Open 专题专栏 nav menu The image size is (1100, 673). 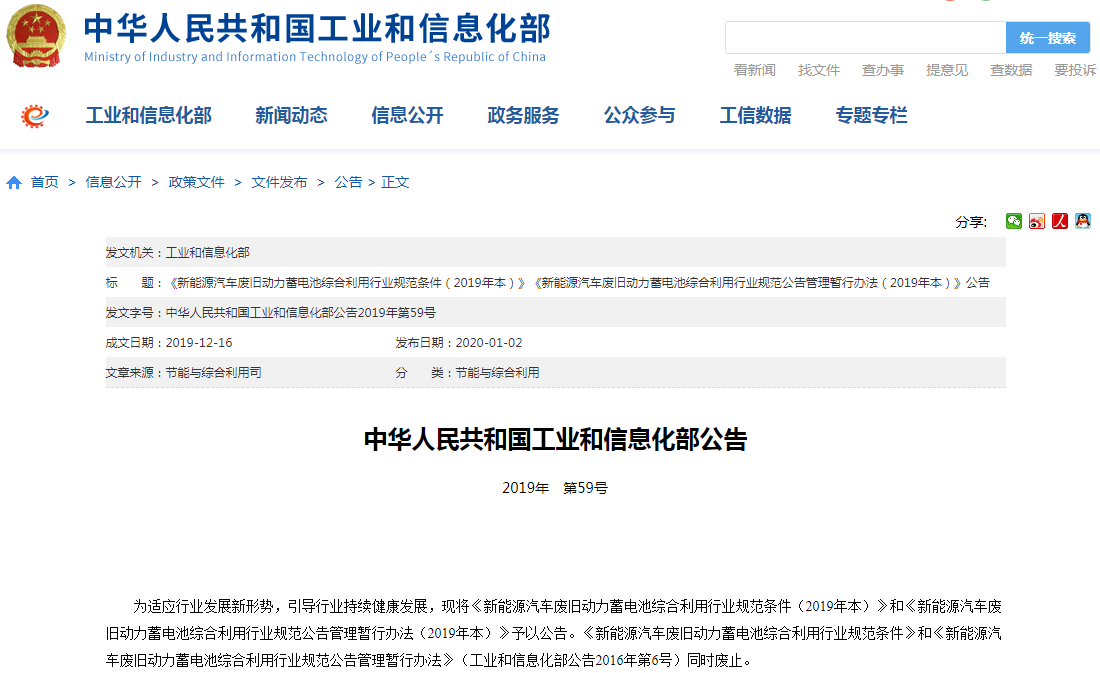click(x=871, y=115)
